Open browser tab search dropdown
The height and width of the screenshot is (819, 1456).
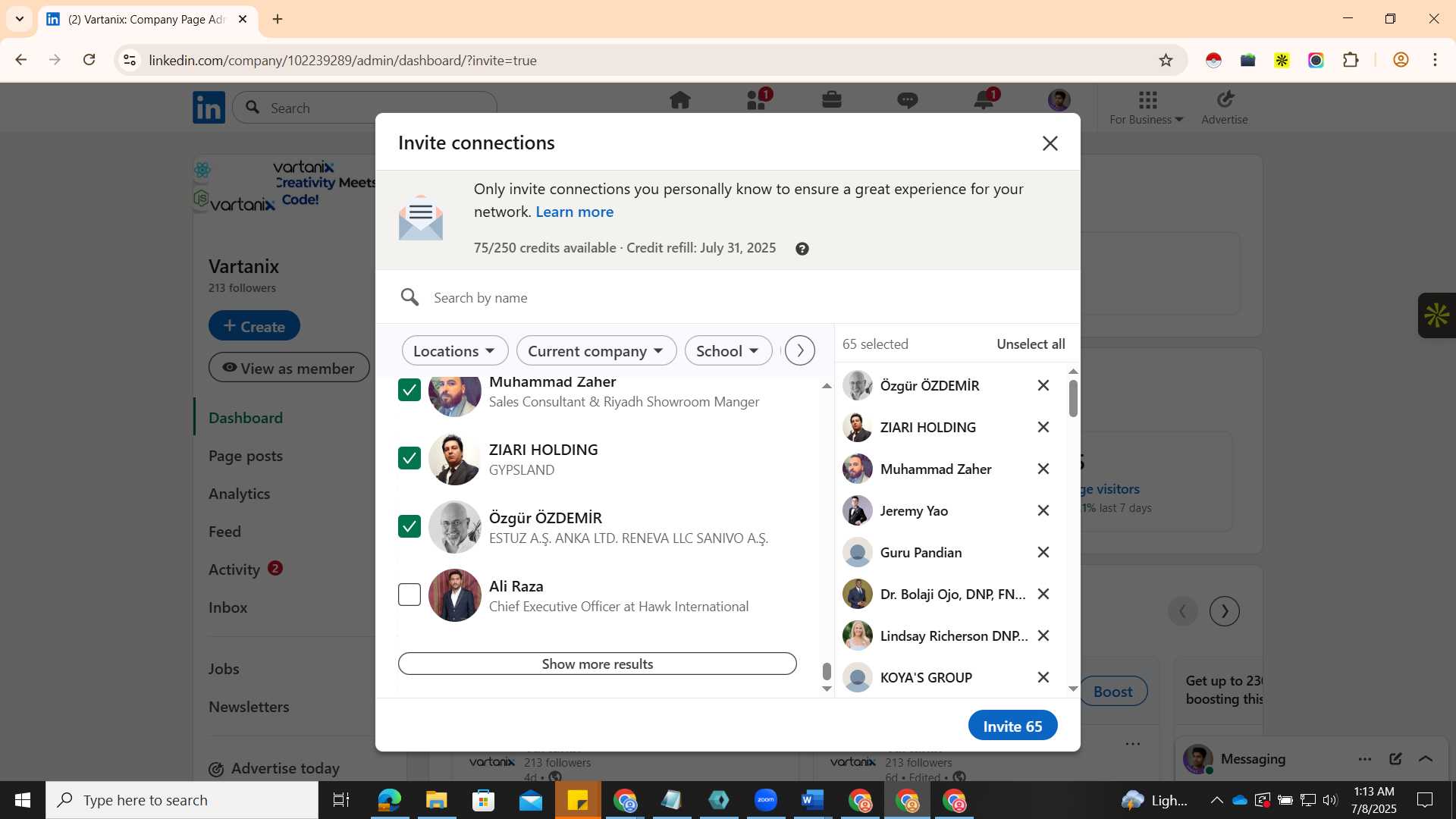19,19
